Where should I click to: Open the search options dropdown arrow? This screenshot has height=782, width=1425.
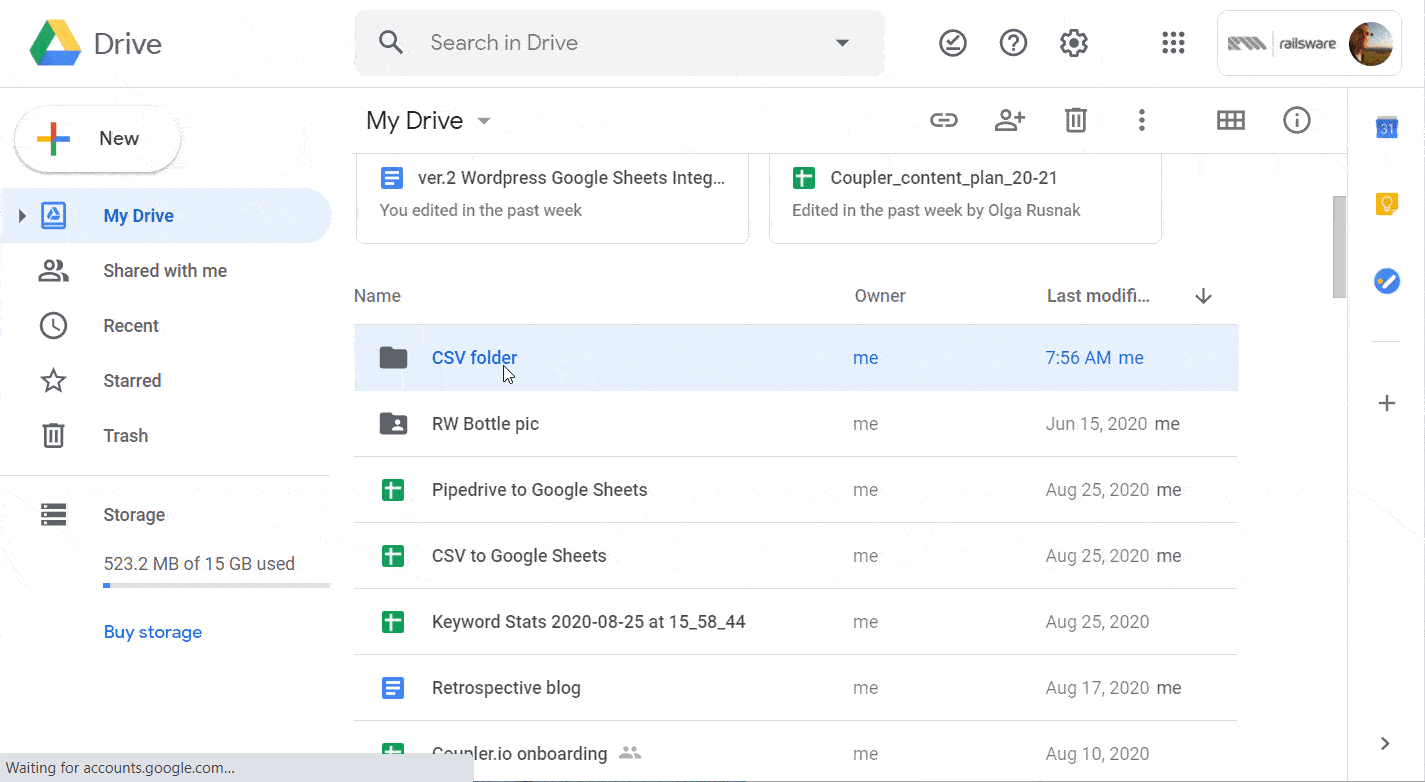coord(842,43)
